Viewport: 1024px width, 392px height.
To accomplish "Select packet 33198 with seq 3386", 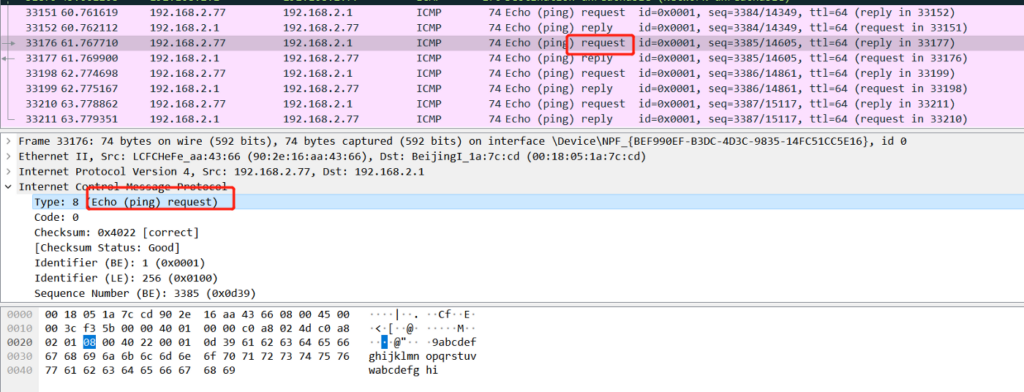I will (x=512, y=73).
